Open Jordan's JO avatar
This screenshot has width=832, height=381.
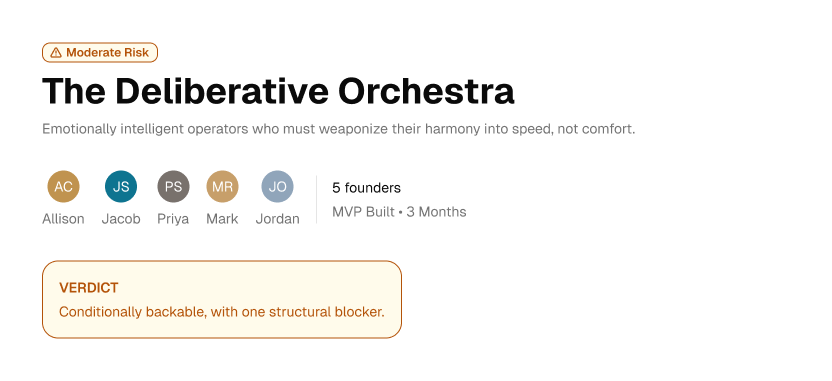point(278,187)
